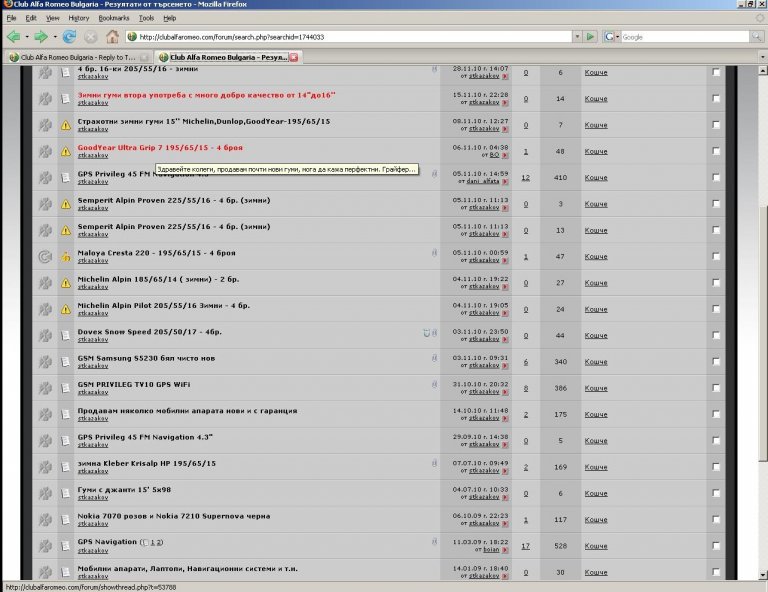Click the green Go arrow beside address bar
The image size is (768, 592).
pyautogui.click(x=591, y=36)
